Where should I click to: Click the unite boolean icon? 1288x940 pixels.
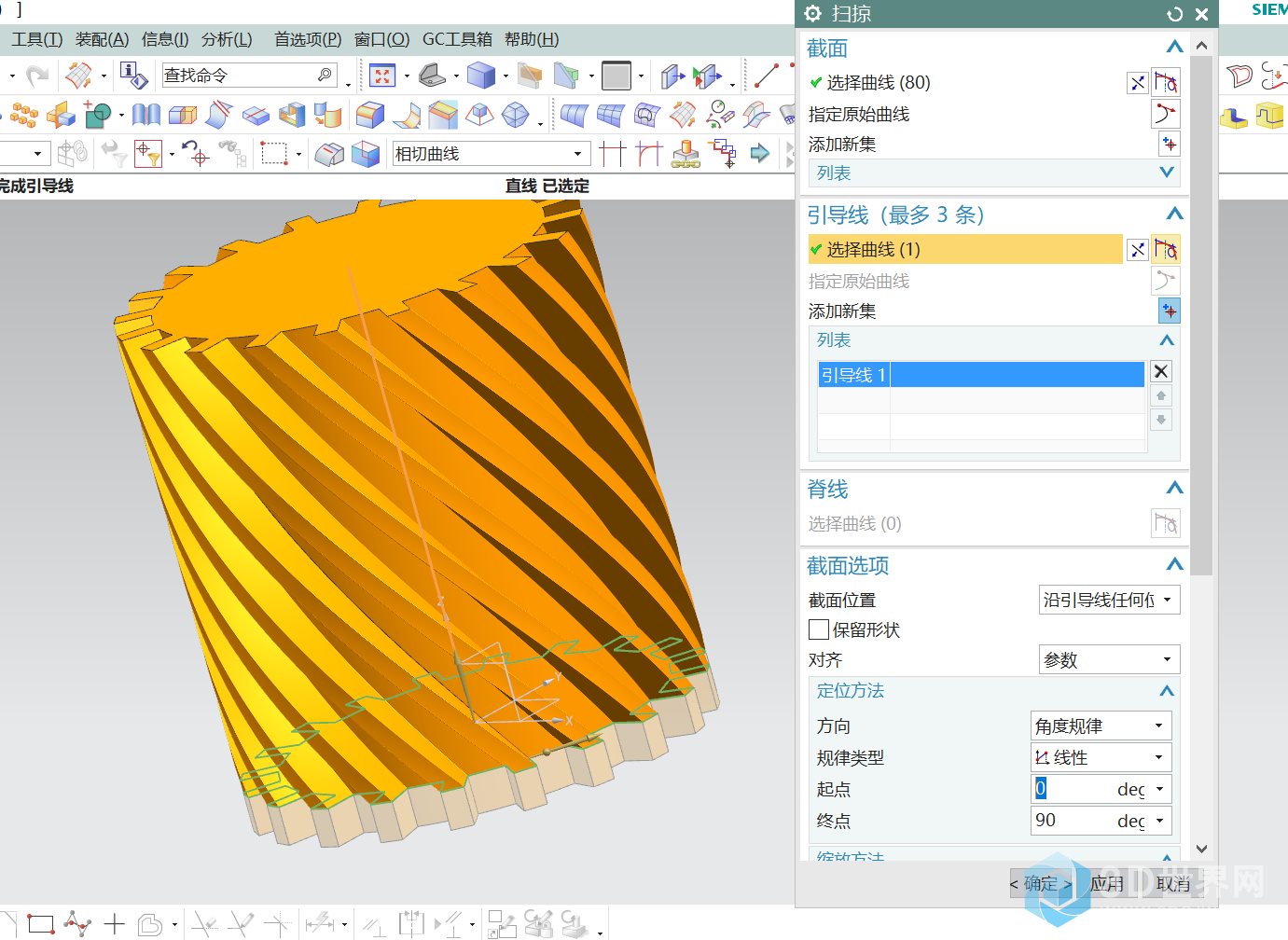(x=97, y=115)
